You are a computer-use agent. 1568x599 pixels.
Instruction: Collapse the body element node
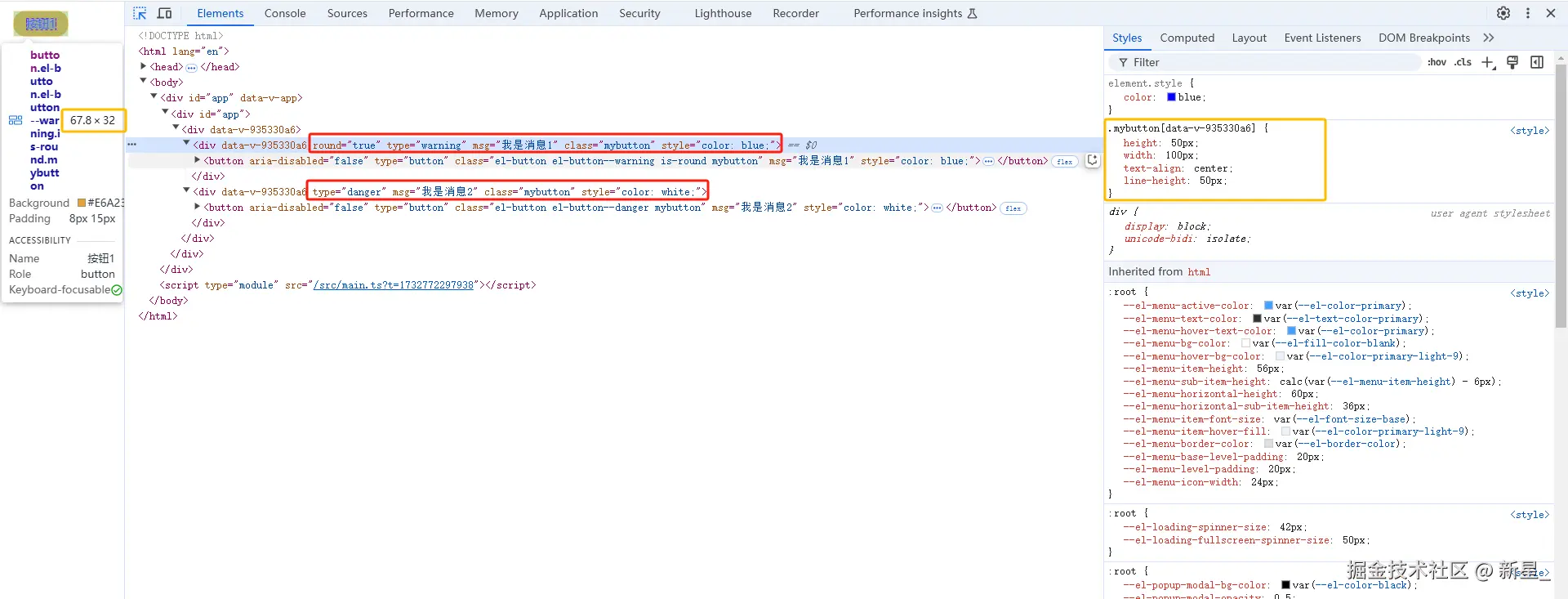143,81
